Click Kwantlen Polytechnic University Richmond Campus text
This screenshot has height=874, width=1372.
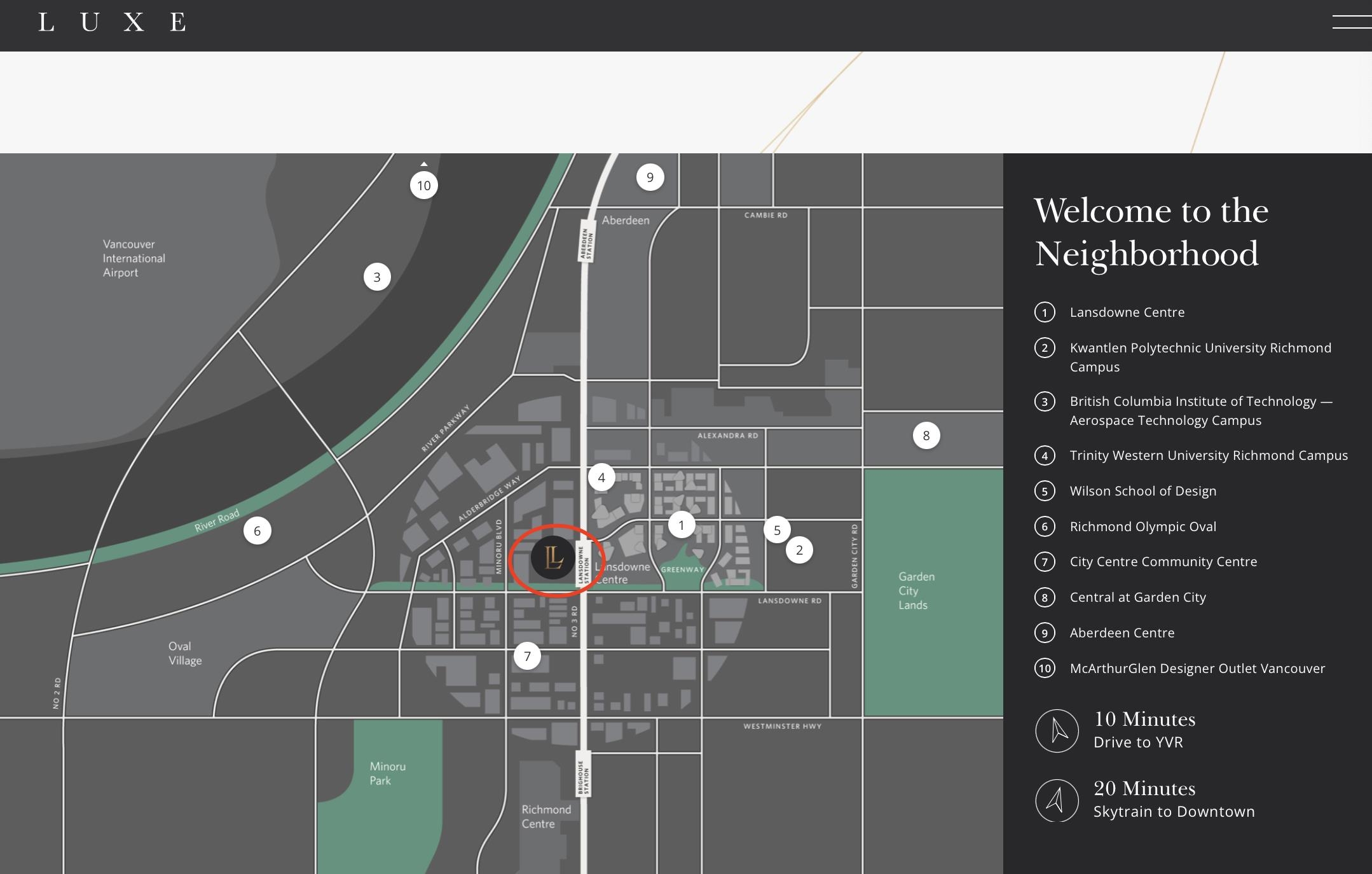tap(1200, 357)
